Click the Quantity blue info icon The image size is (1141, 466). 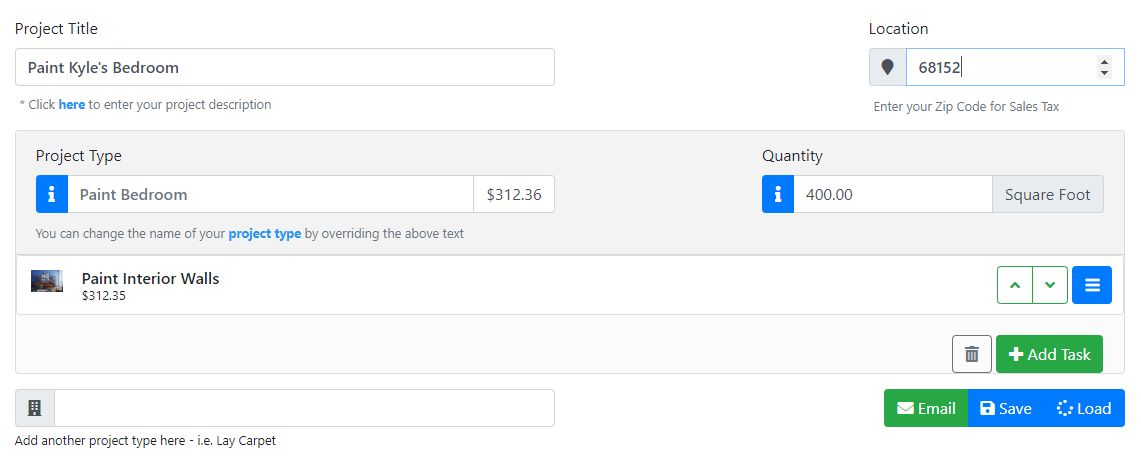778,194
